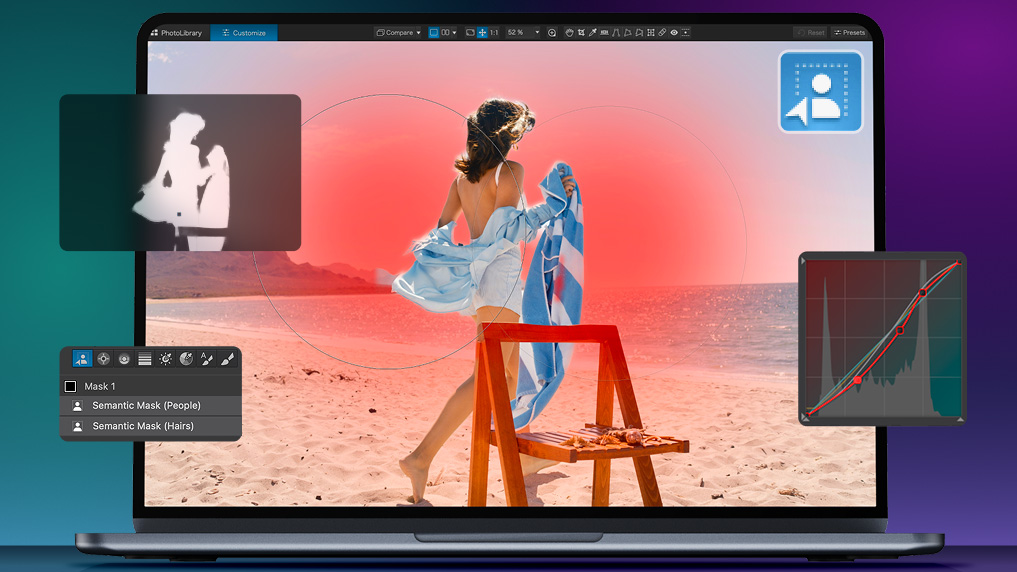The image size is (1017, 572).
Task: Select the Mask 1 row
Action: click(150, 387)
